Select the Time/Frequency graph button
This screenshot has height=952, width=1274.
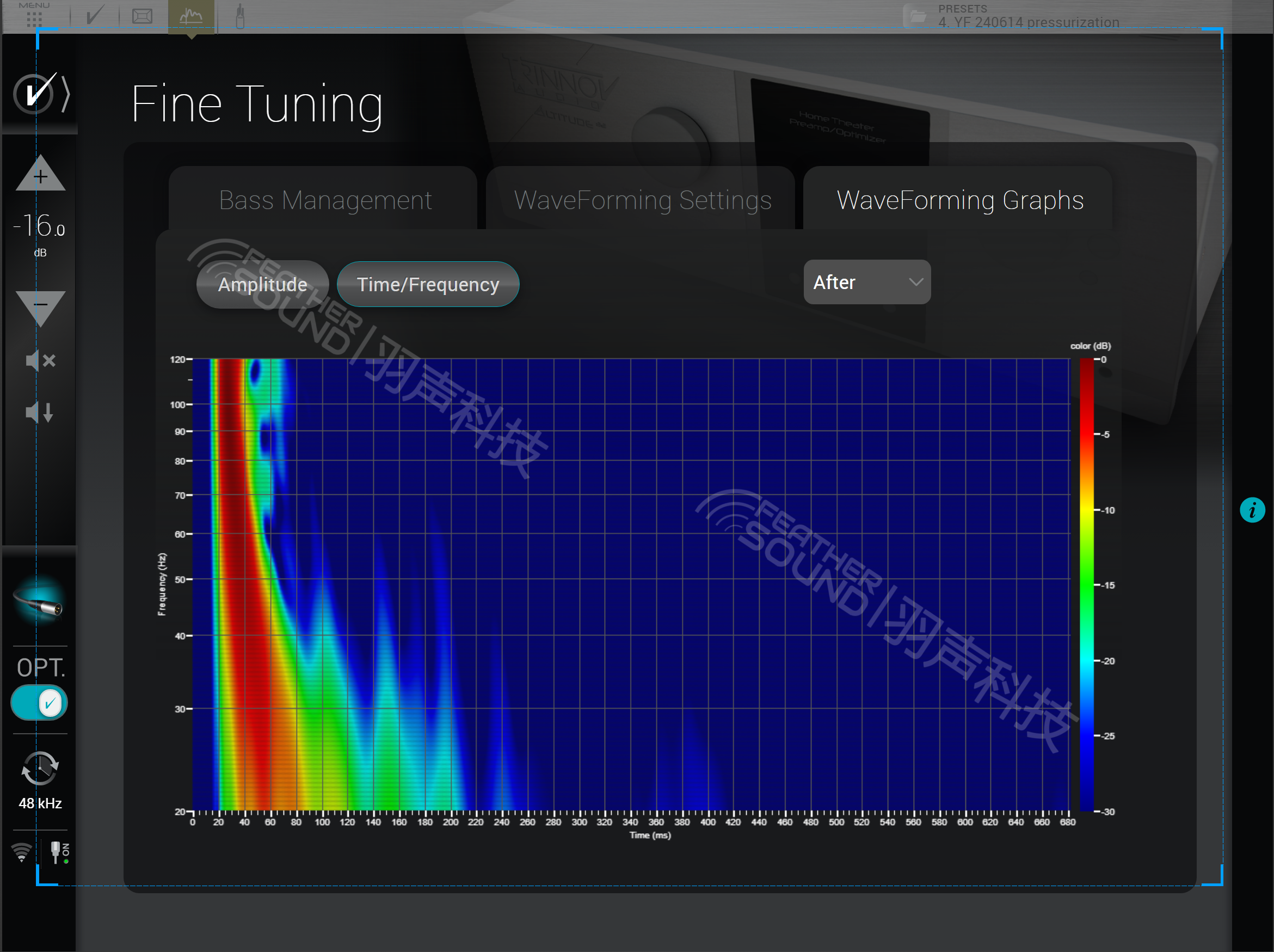pos(427,285)
